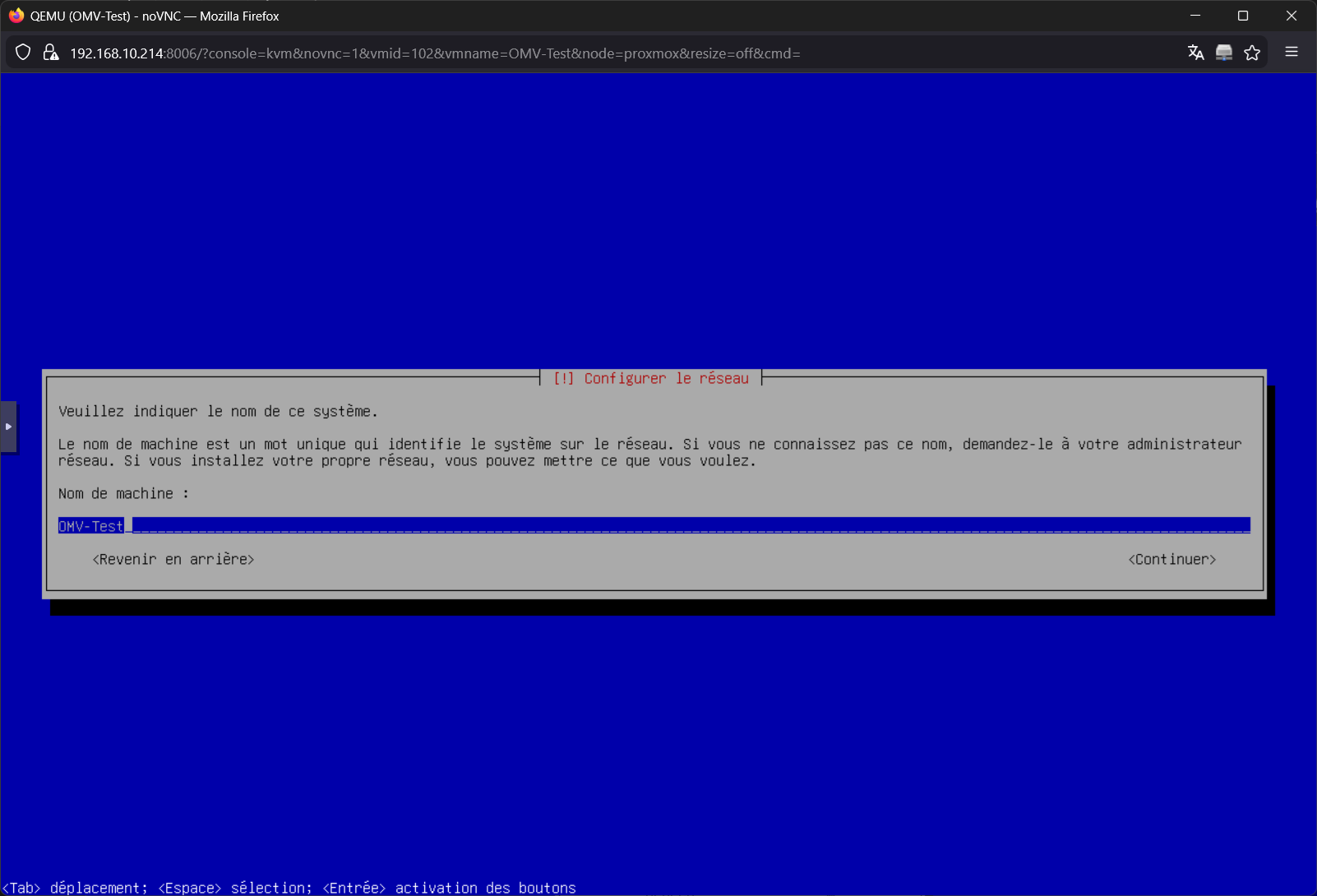Close the Firefox window

[x=1292, y=16]
